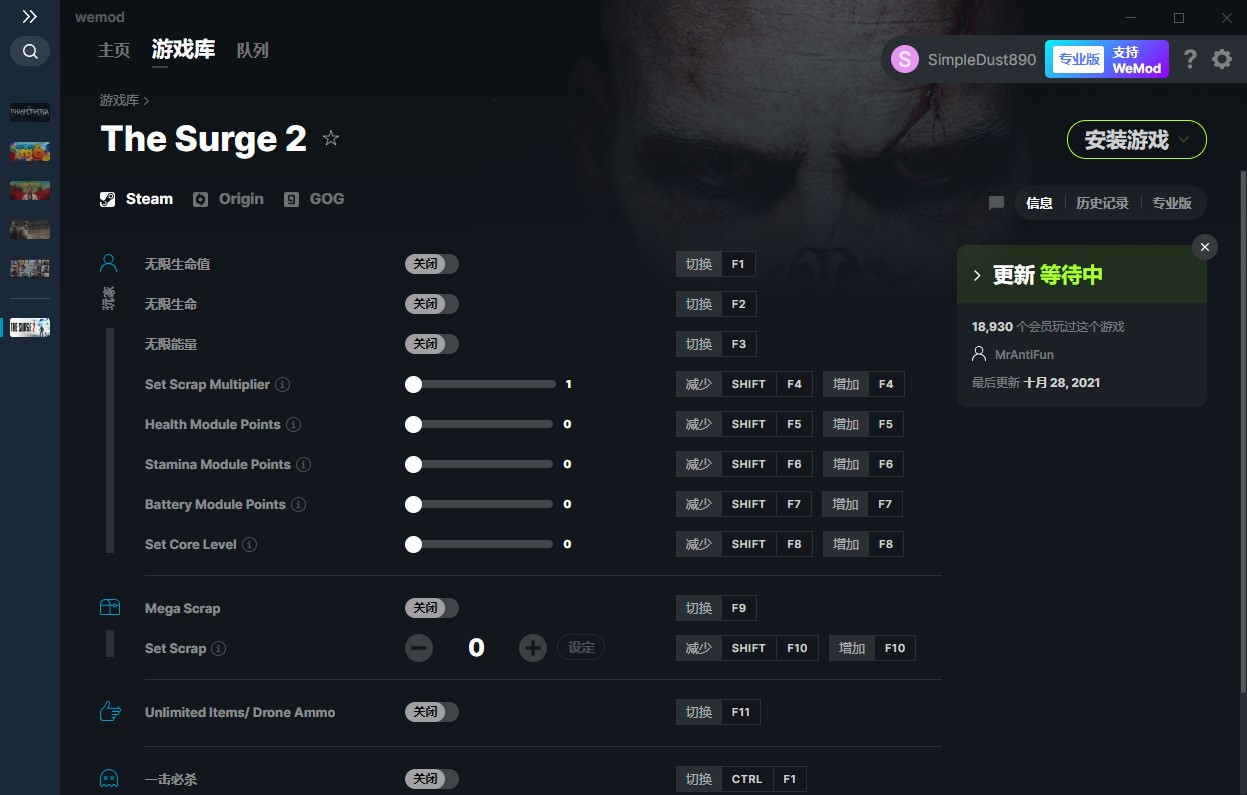Image resolution: width=1247 pixels, height=795 pixels.
Task: Click the player category icon
Action: point(109,264)
